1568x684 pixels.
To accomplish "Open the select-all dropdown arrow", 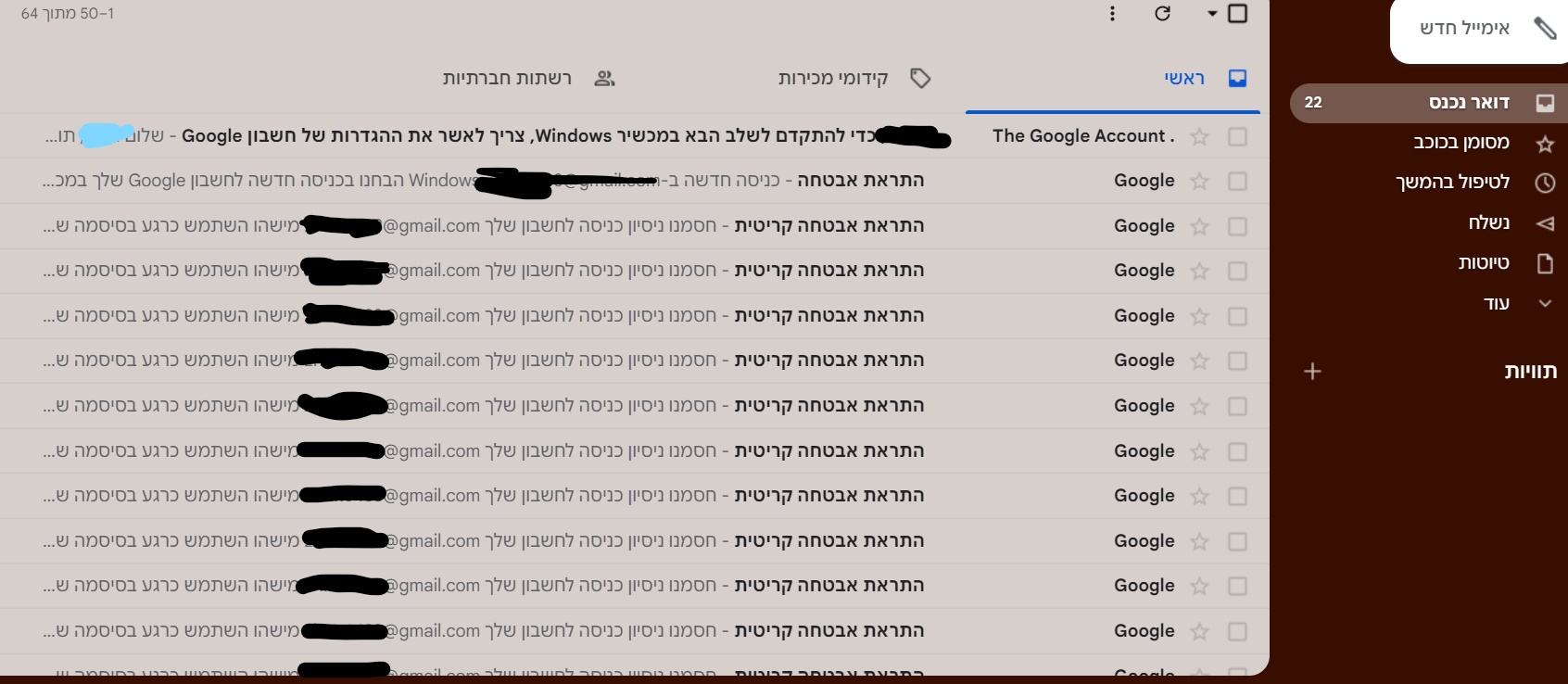I will pyautogui.click(x=1212, y=13).
